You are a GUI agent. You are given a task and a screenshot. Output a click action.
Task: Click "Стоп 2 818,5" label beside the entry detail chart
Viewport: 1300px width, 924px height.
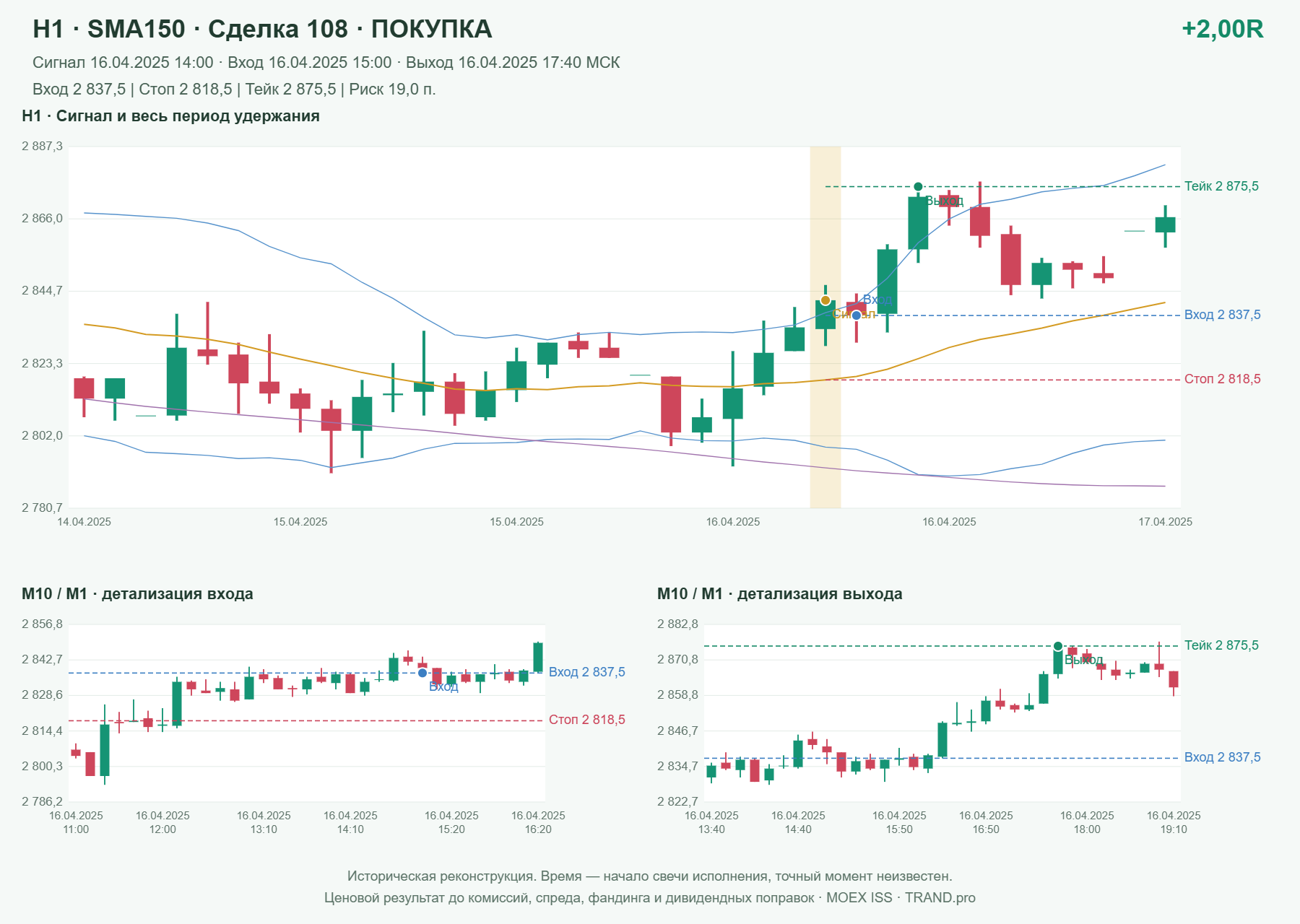click(x=587, y=720)
